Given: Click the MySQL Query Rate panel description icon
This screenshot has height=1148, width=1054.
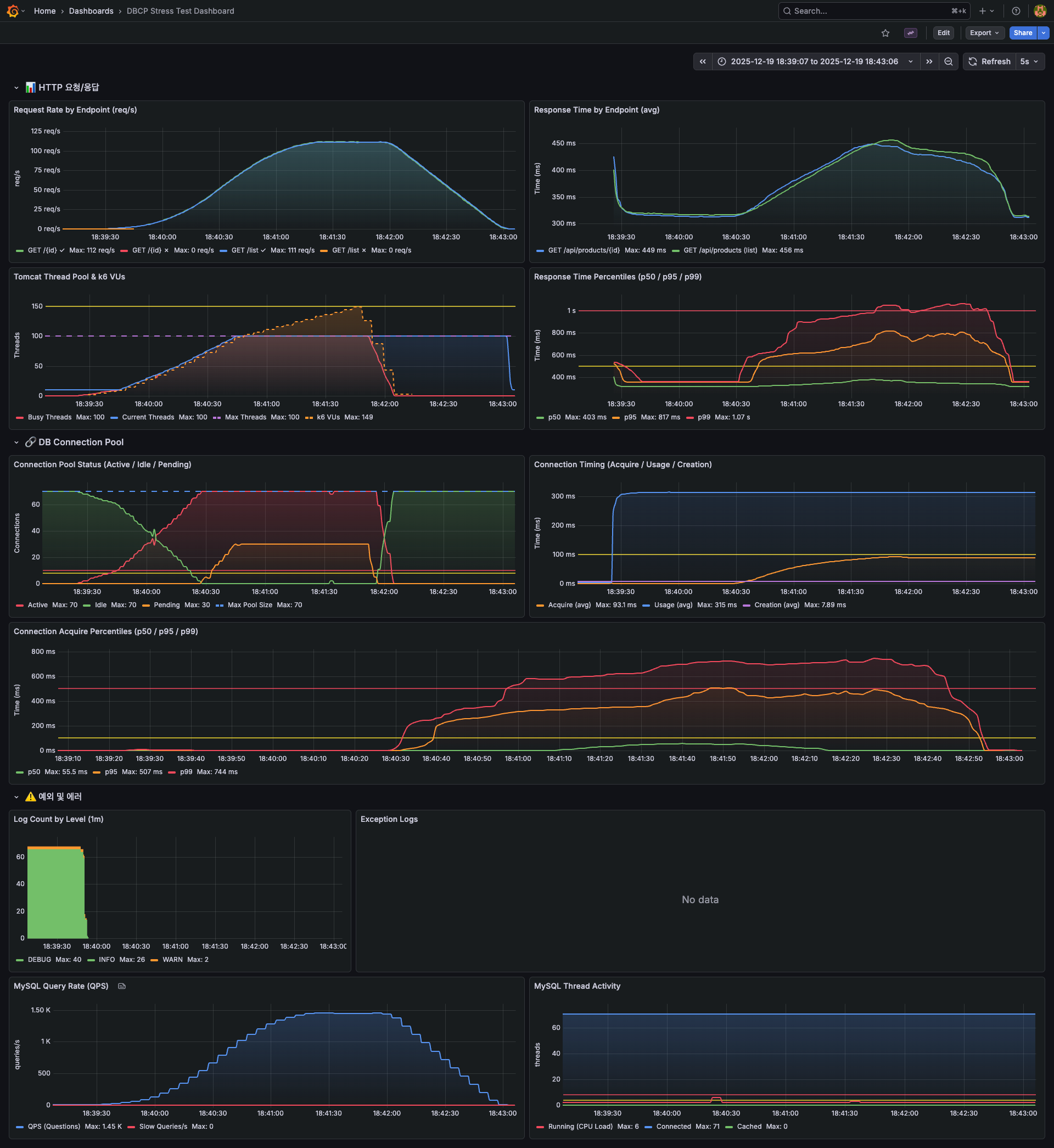Looking at the screenshot, I should coord(121,986).
